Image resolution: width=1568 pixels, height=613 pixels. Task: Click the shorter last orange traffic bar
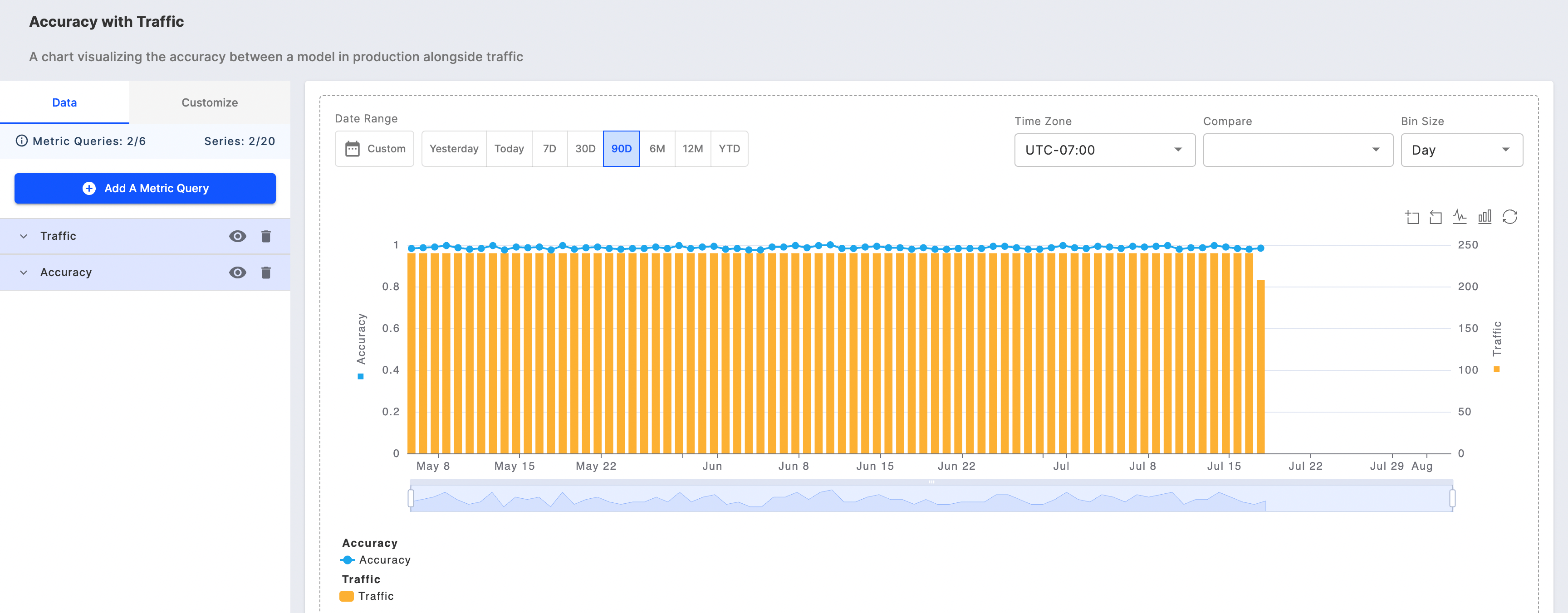(x=1260, y=367)
